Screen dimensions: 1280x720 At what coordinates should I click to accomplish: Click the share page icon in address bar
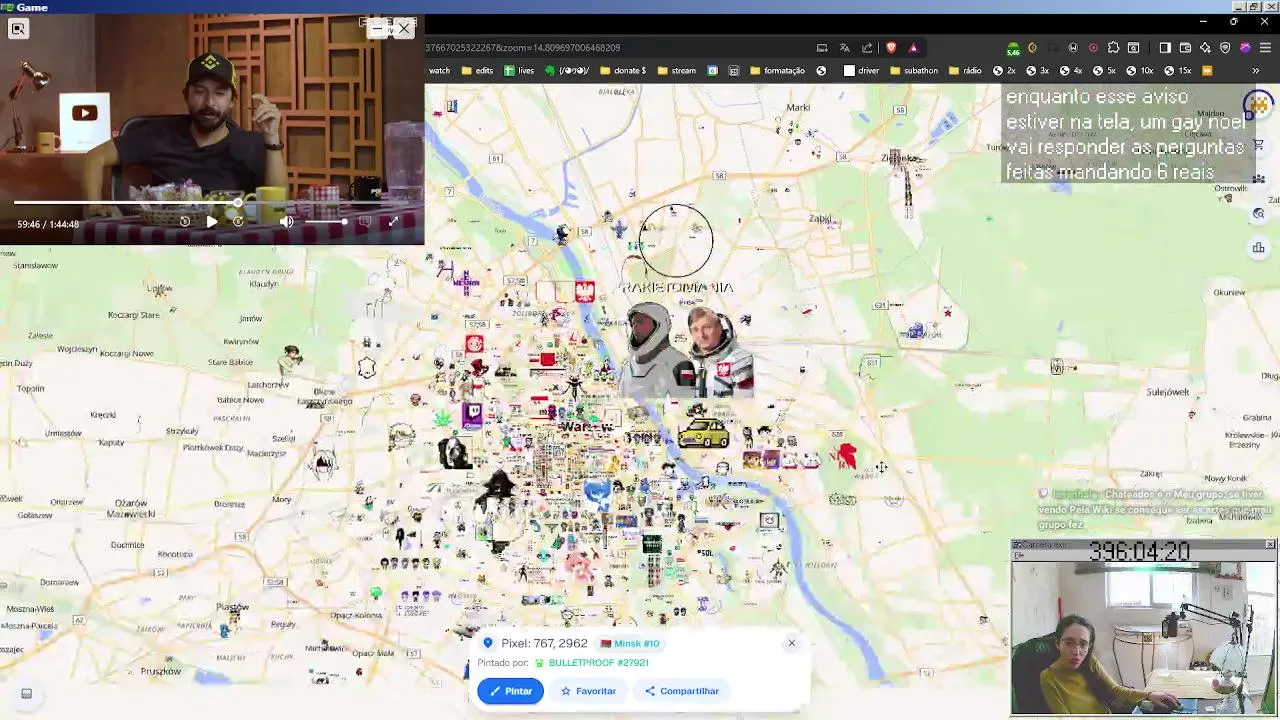(x=867, y=48)
